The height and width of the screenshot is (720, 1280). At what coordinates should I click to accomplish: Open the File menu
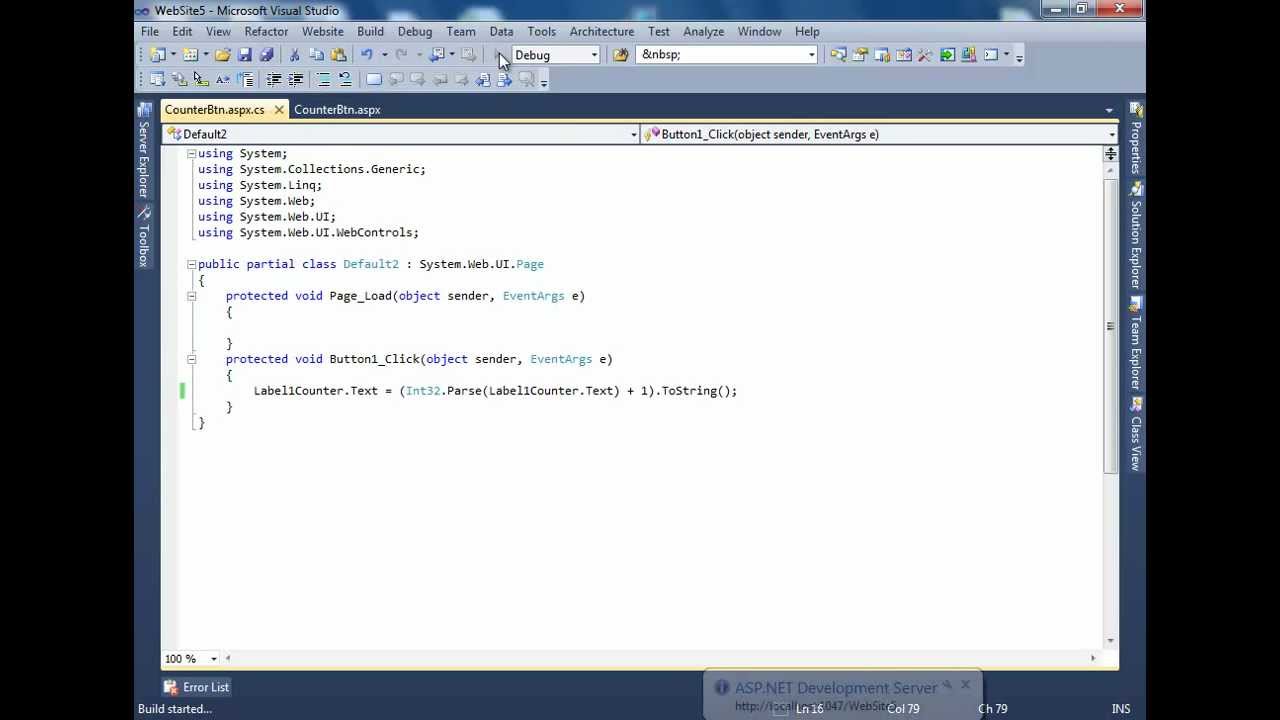coord(149,31)
